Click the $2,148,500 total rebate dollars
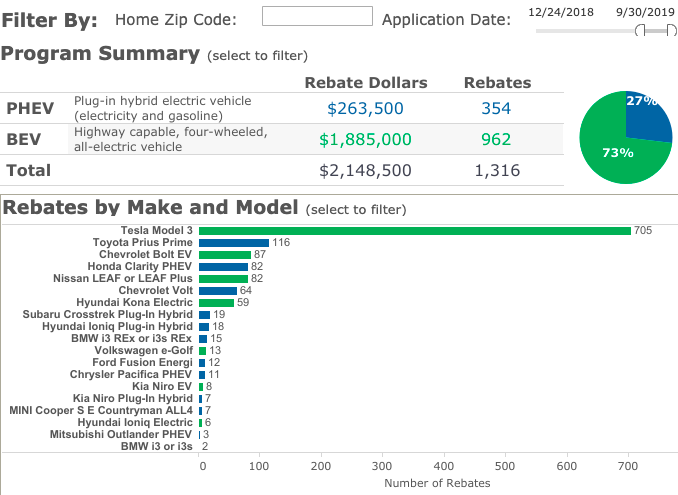This screenshot has width=678, height=495. coord(365,170)
